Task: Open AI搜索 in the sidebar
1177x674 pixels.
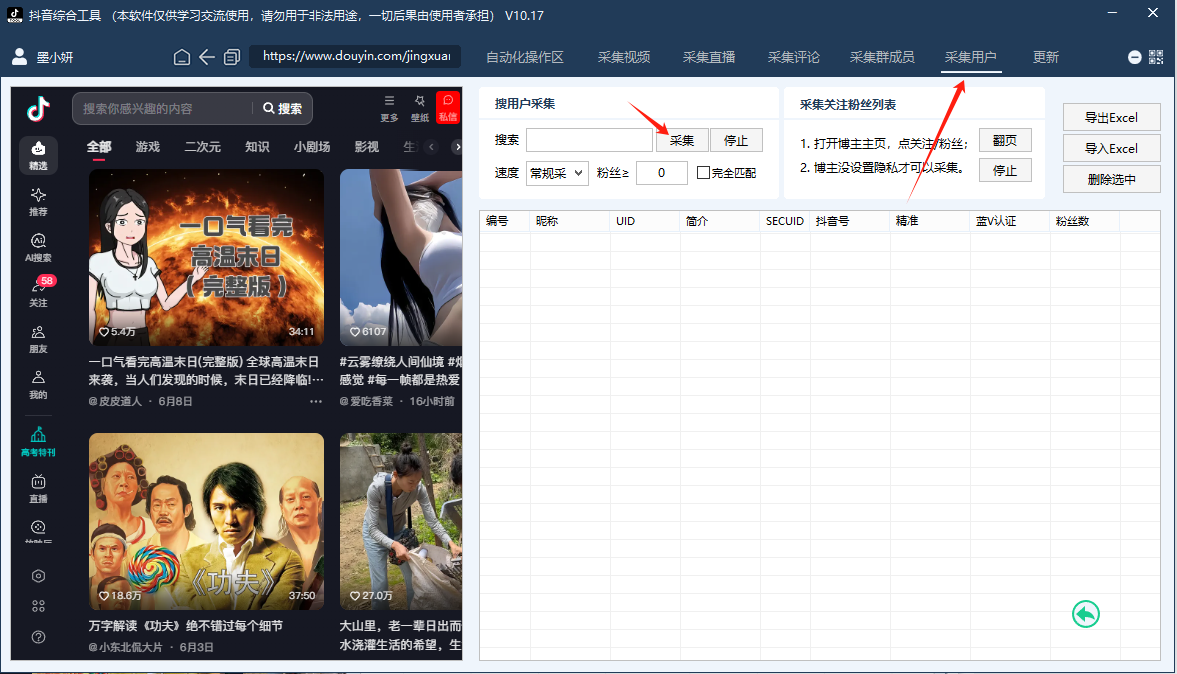Action: 38,248
